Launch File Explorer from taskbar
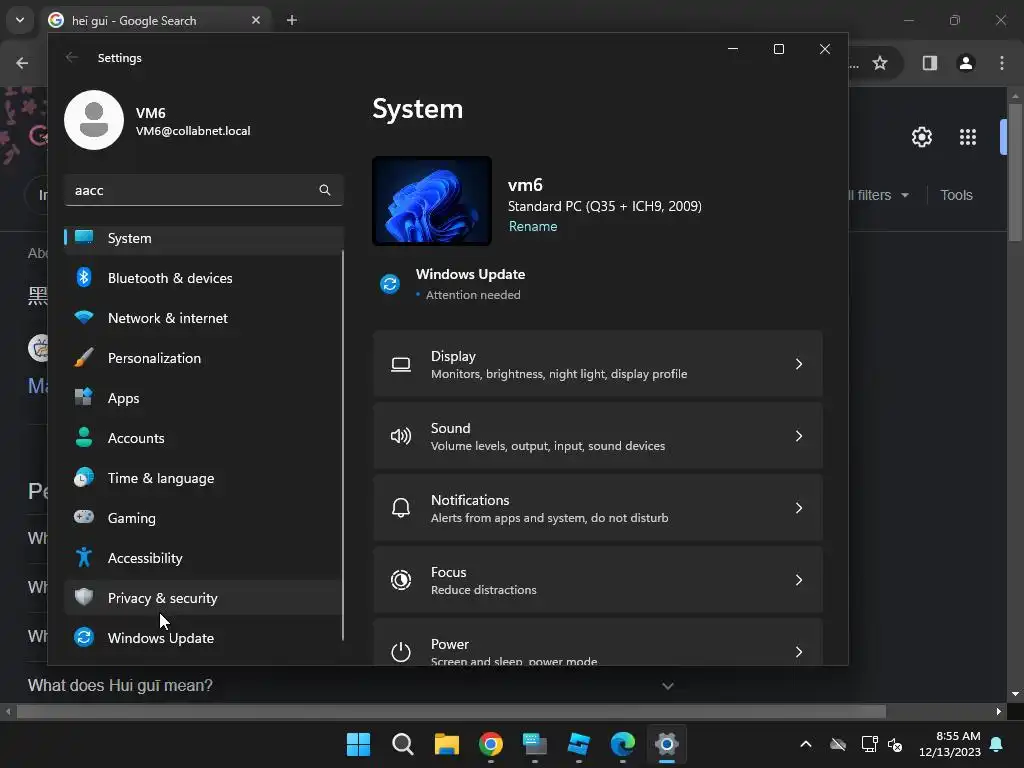 tap(447, 744)
